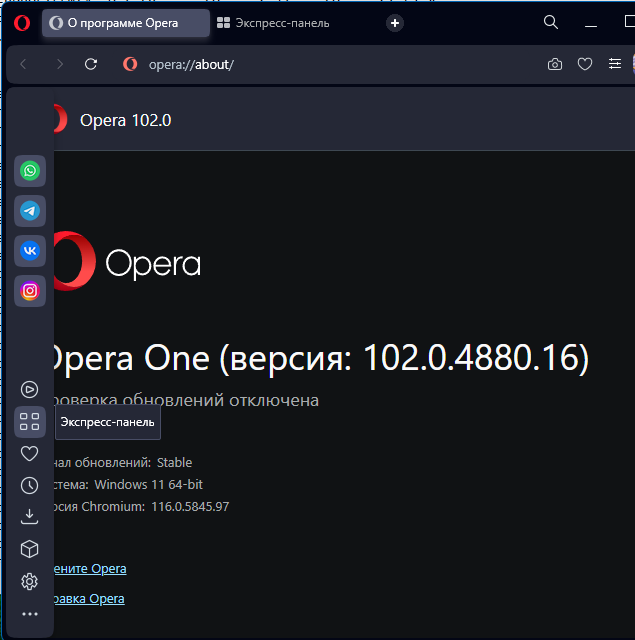Open Telegram in the sidebar
Viewport: 635px width, 640px height.
coord(30,211)
